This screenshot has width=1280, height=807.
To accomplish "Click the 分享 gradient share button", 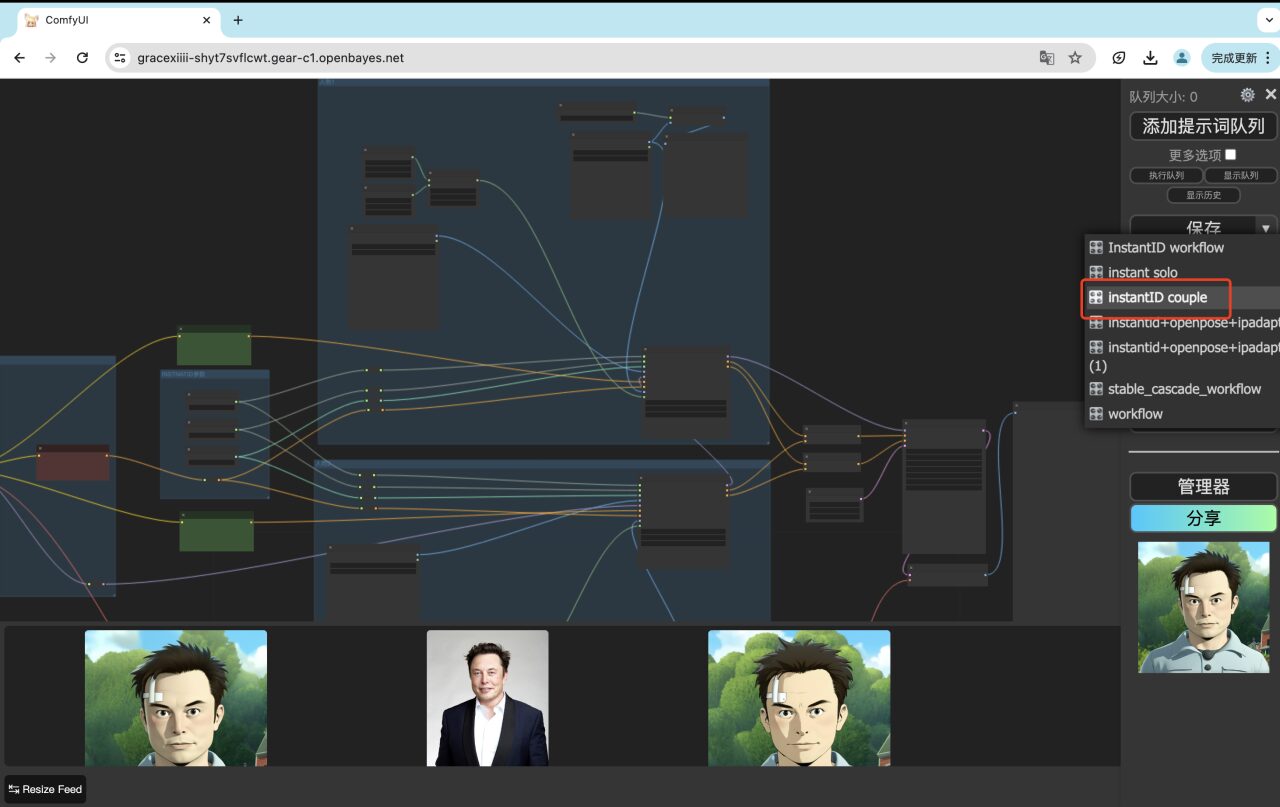I will click(1203, 518).
